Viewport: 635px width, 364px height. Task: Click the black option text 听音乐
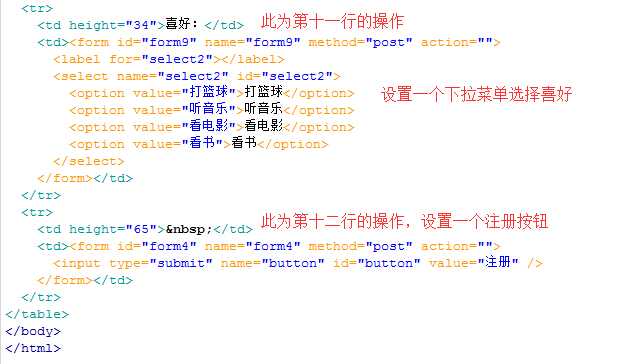tap(263, 109)
